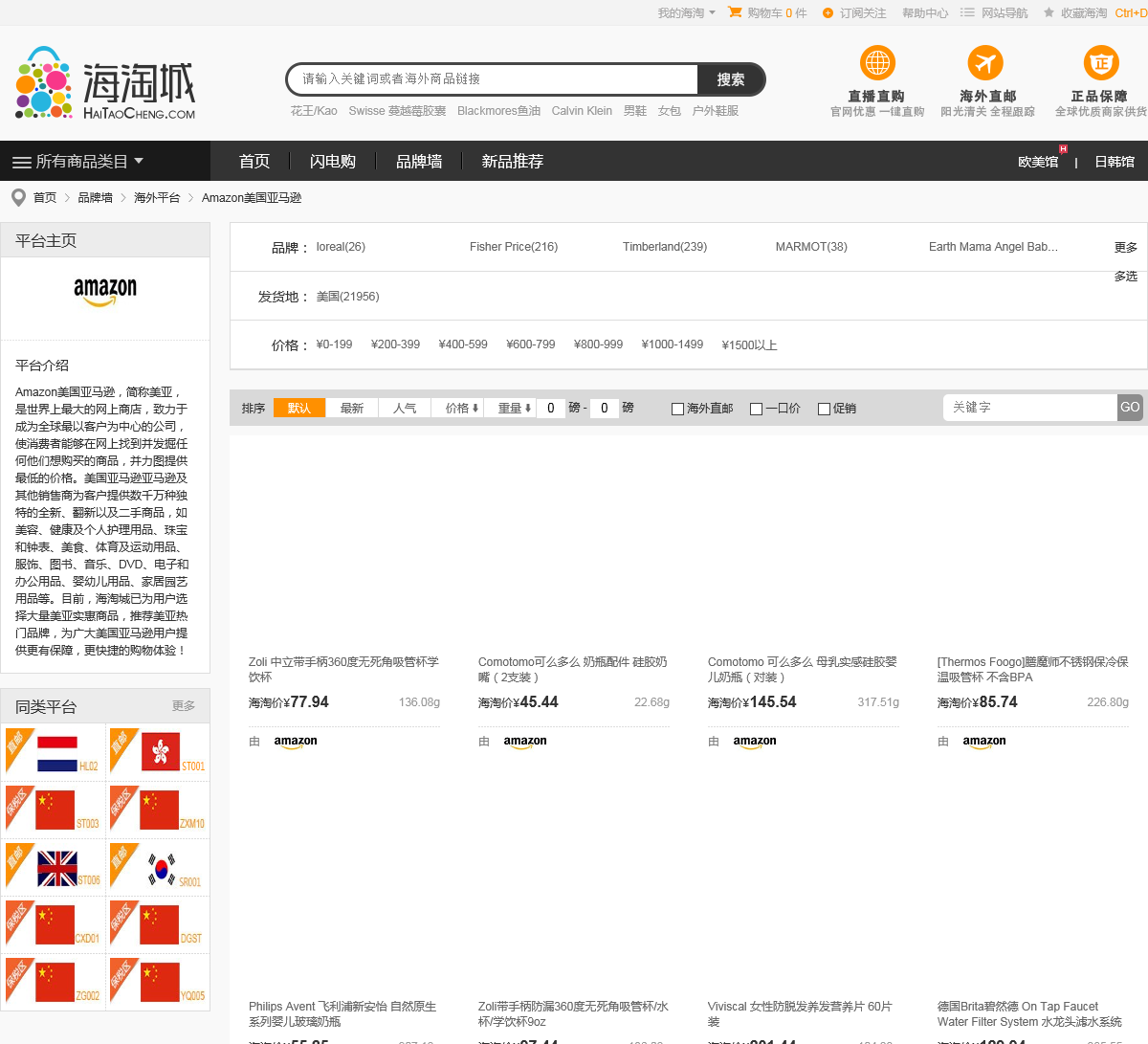Open the DGST China flag platform
Viewport: 1148px width, 1044px height.
tap(158, 924)
